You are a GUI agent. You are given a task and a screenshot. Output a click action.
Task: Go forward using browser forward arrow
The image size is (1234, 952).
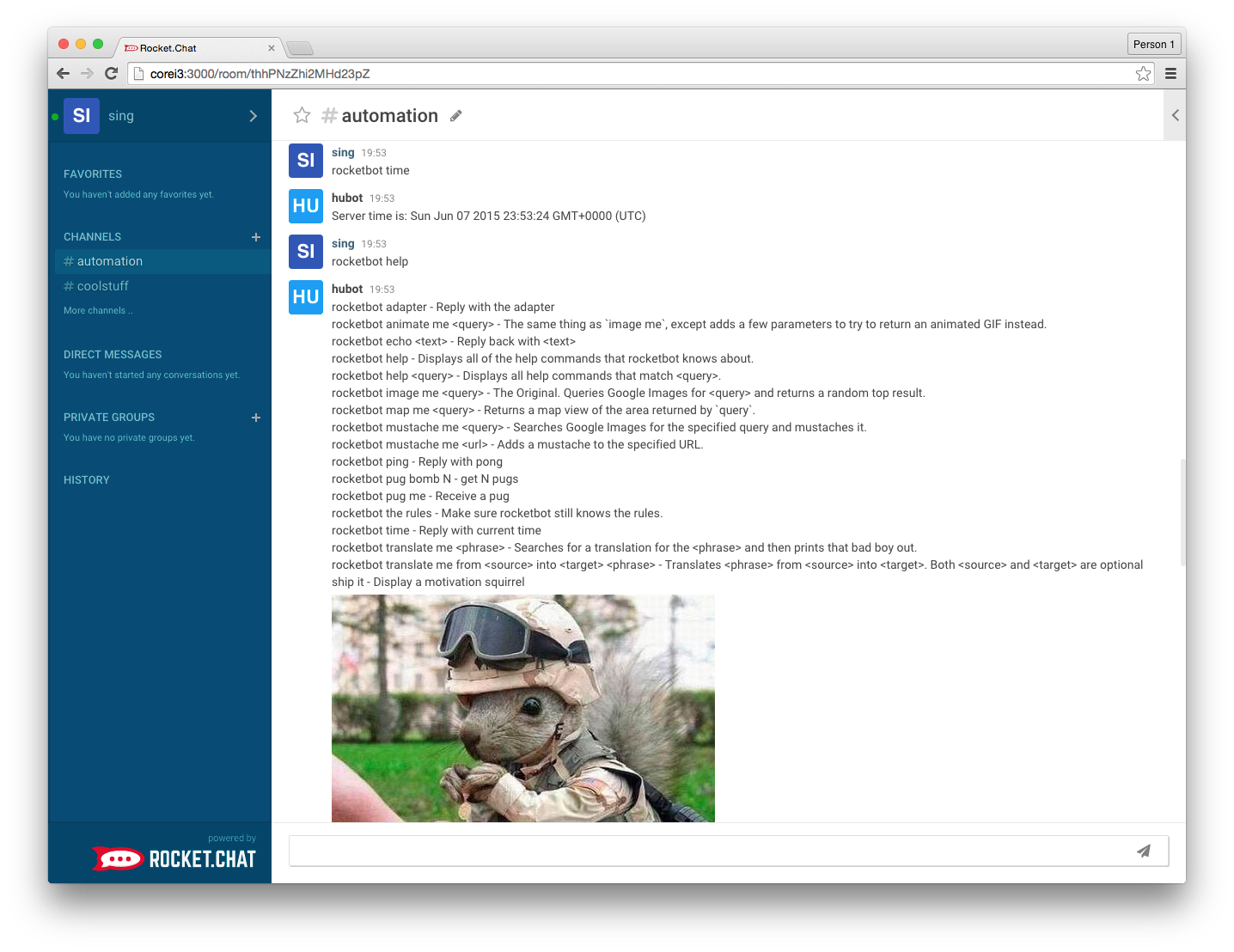pos(87,74)
